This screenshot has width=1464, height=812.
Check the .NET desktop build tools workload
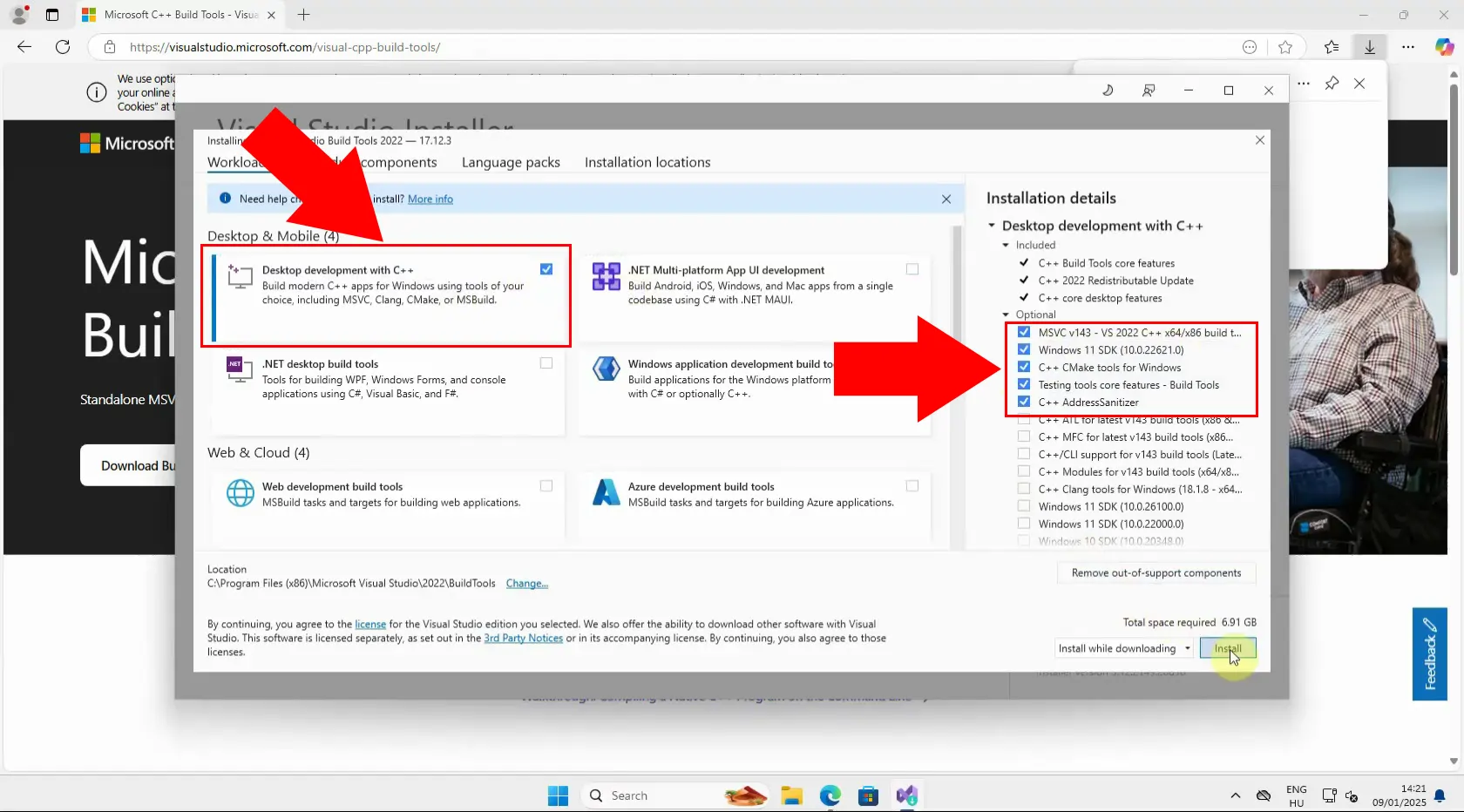coord(546,363)
